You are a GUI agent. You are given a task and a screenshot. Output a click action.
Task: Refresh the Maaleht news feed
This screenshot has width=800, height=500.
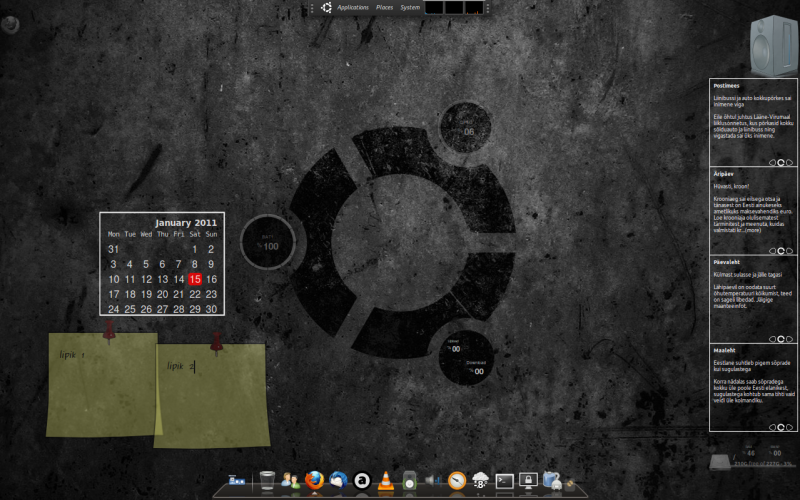click(x=781, y=428)
